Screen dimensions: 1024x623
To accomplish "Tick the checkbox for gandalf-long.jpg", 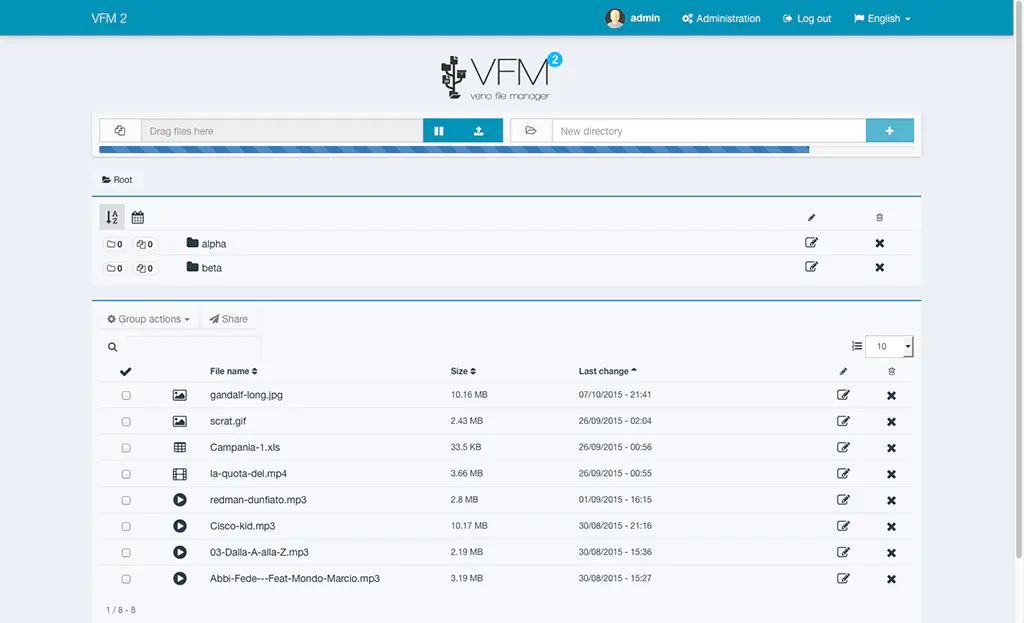I will click(126, 396).
